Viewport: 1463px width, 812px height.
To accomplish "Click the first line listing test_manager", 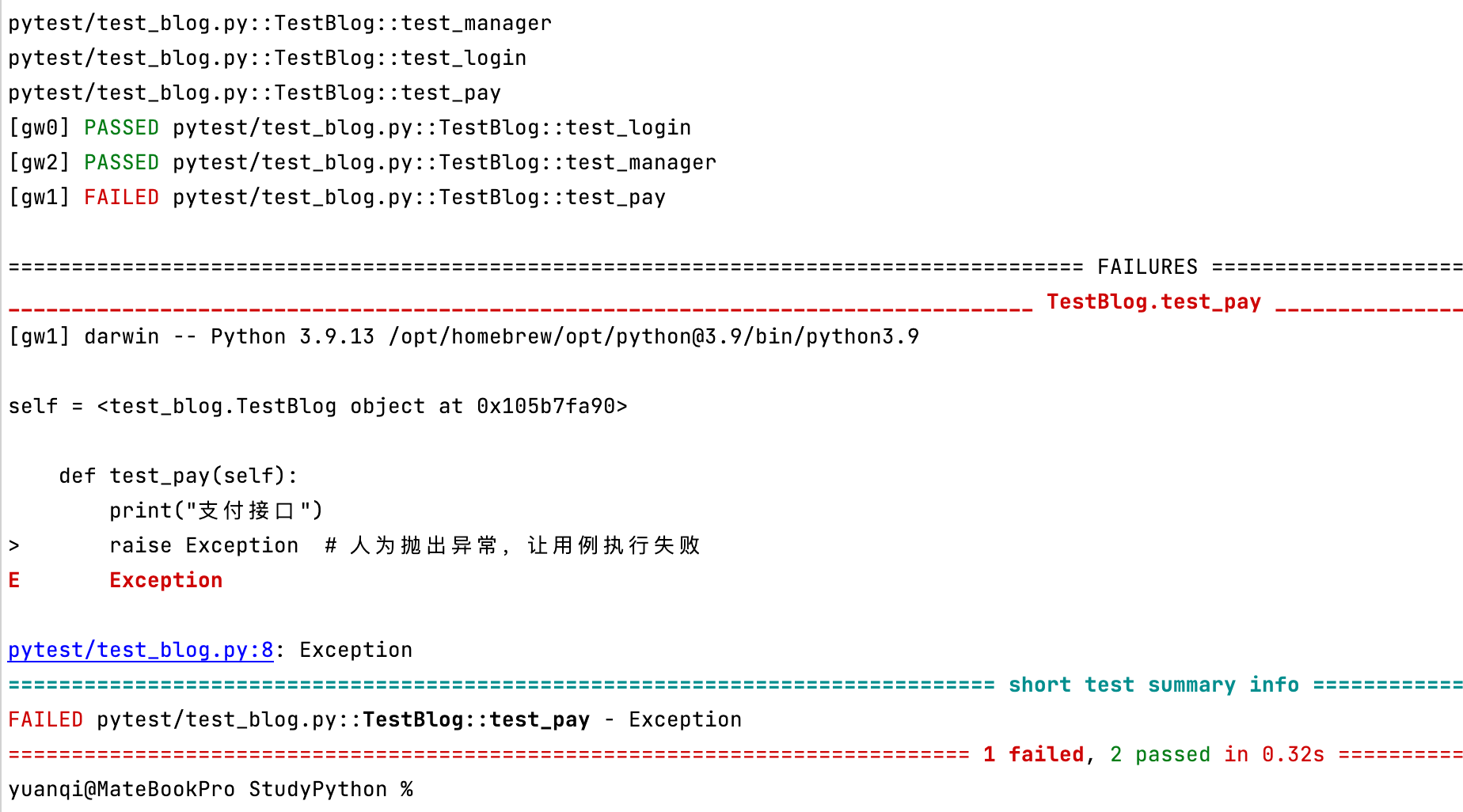I will tap(279, 23).
